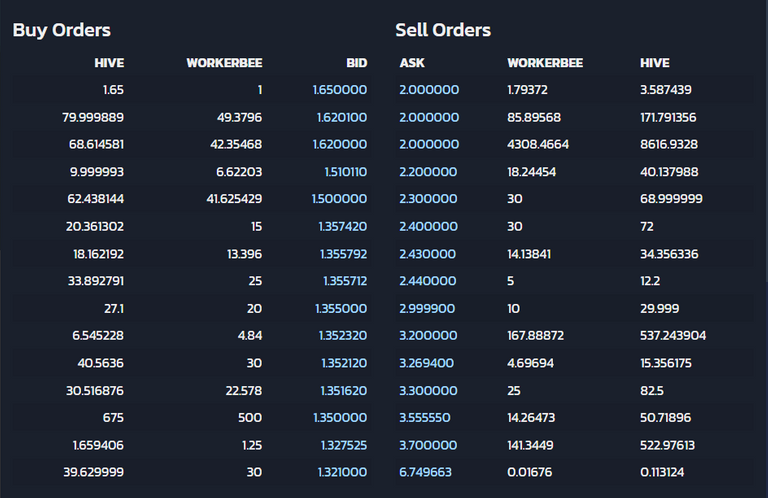This screenshot has height=498, width=768.
Task: Select the 3.555550 ask price
Action: 425,418
